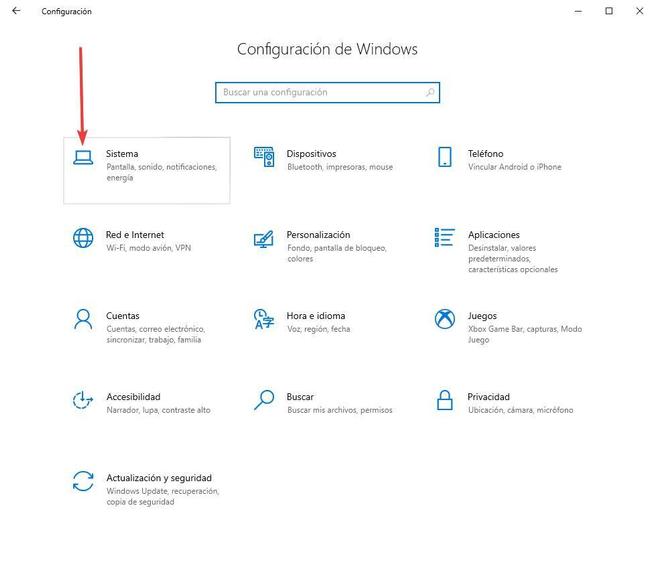Click 'Voz, región, fecha' description
This screenshot has width=655, height=566.
coord(319,329)
